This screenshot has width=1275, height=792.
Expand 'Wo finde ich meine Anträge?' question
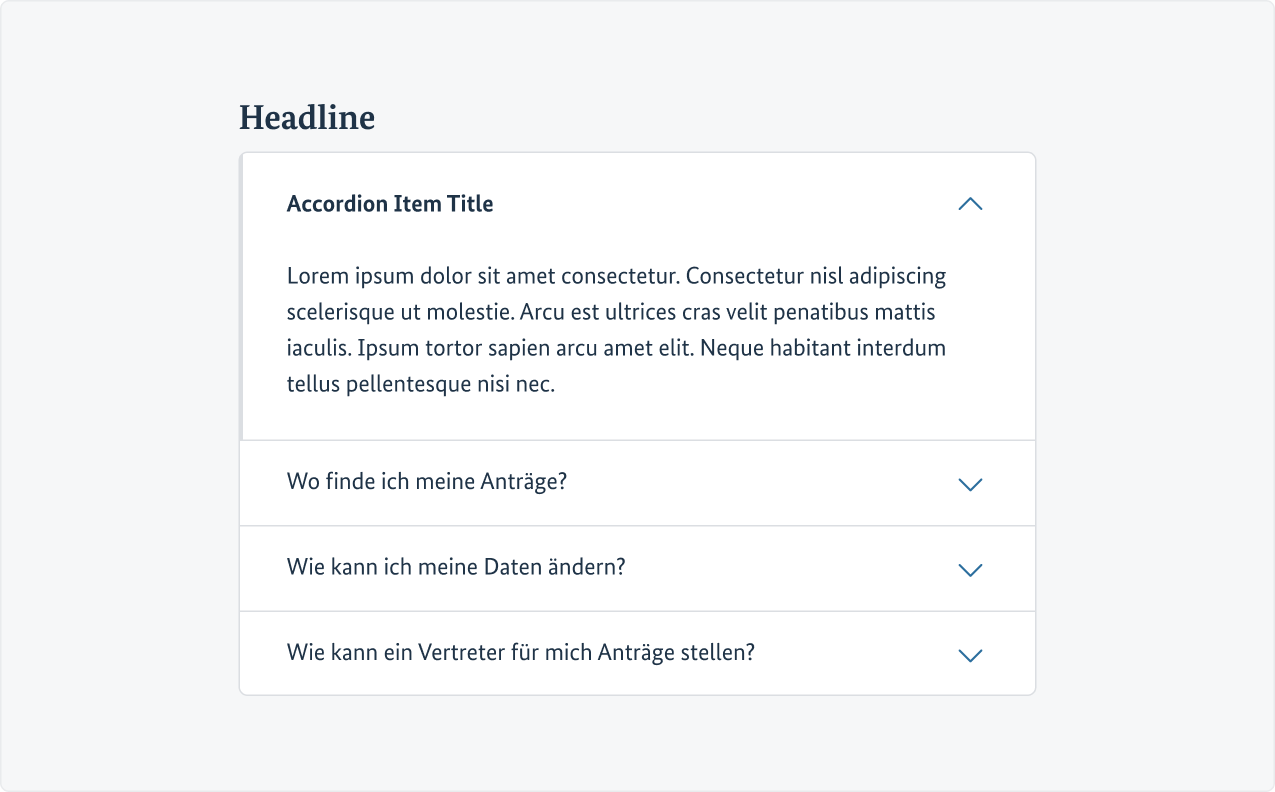pyautogui.click(x=426, y=482)
